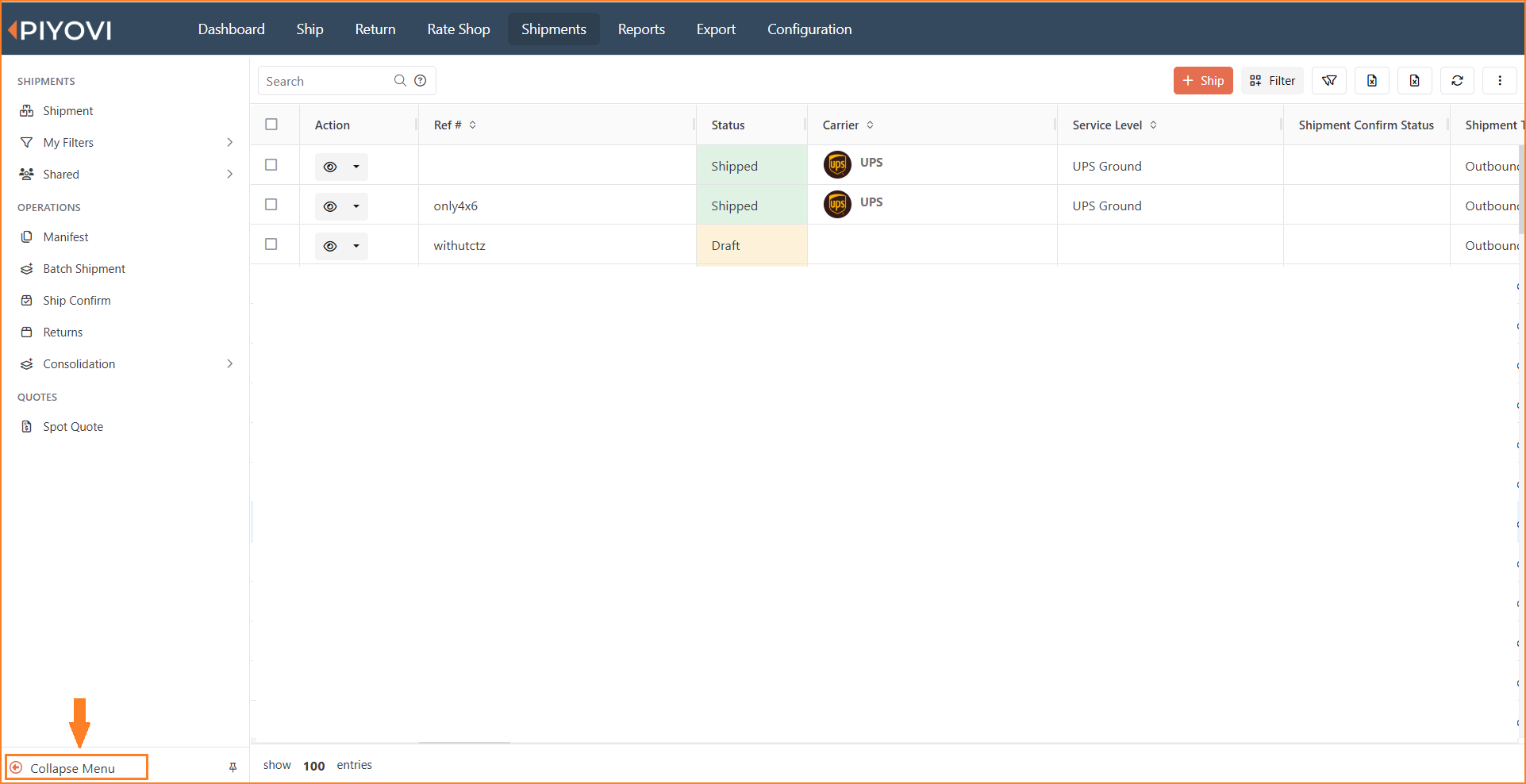The height and width of the screenshot is (784, 1526).
Task: Open action dropdown arrow for only4x6 row
Action: pyautogui.click(x=356, y=206)
